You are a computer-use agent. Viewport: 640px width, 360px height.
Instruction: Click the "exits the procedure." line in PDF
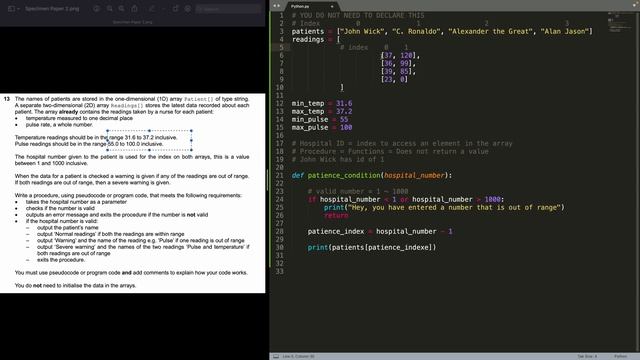coord(61,260)
